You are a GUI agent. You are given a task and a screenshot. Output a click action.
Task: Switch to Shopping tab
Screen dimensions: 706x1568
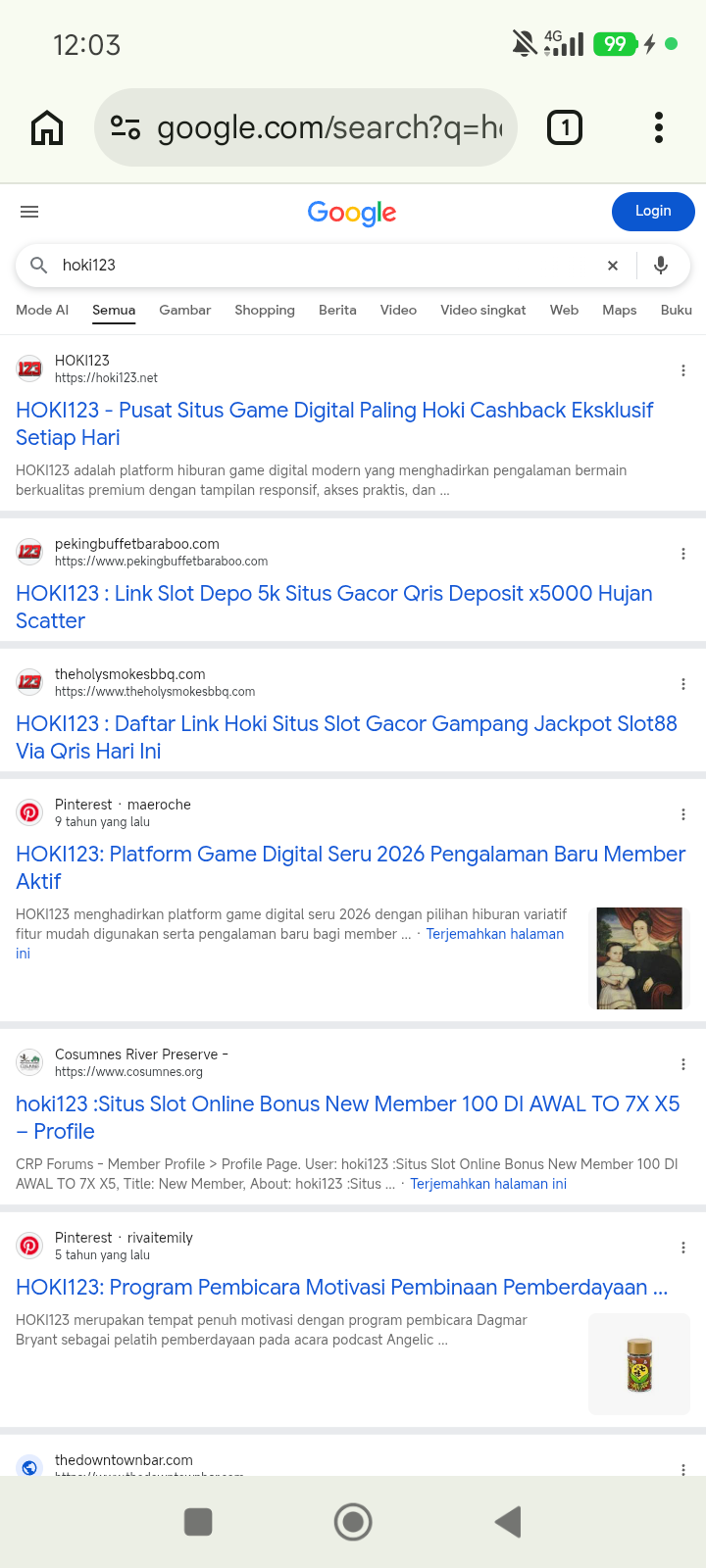point(265,310)
